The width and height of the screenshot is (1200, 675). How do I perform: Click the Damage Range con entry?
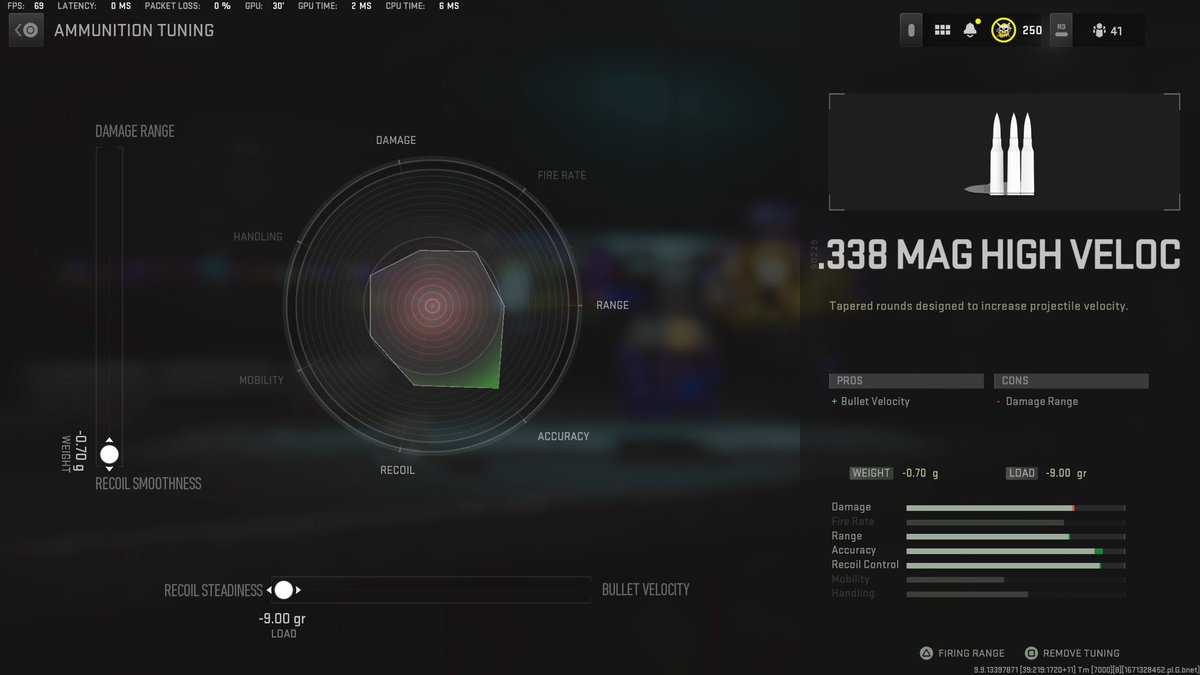[x=1036, y=401]
